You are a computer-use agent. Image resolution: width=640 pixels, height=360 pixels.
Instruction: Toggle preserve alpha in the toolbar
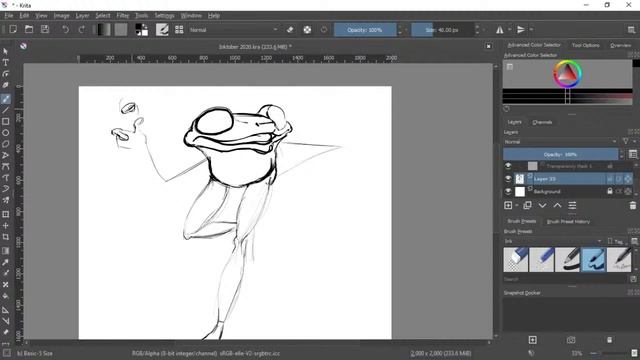(307, 29)
